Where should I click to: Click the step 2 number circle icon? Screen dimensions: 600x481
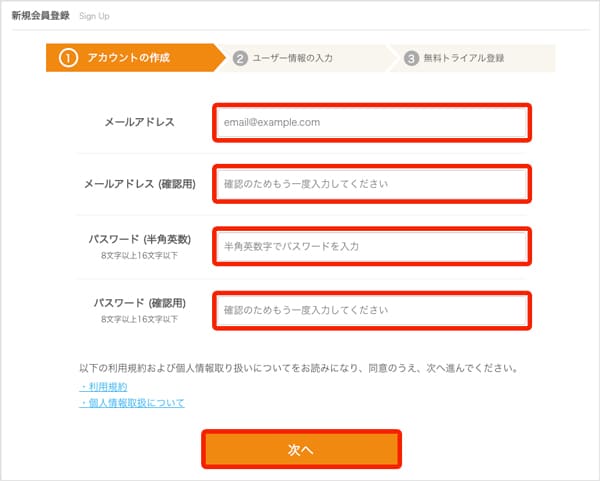click(x=240, y=58)
